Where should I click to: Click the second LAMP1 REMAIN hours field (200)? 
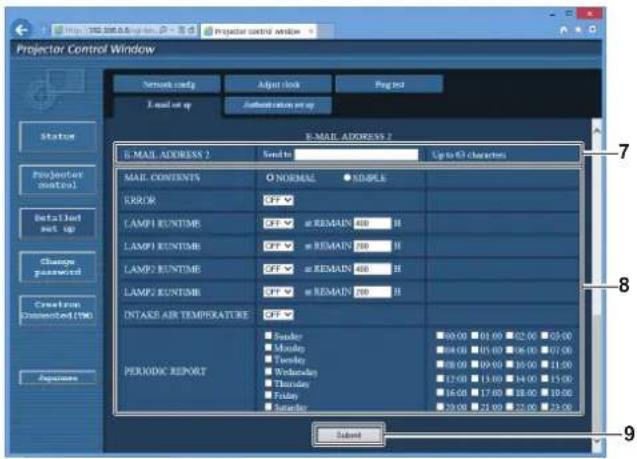(x=372, y=246)
